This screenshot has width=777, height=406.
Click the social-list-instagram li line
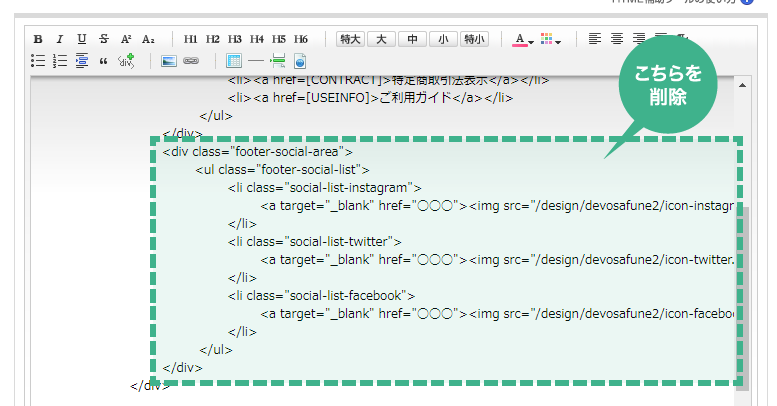(325, 188)
